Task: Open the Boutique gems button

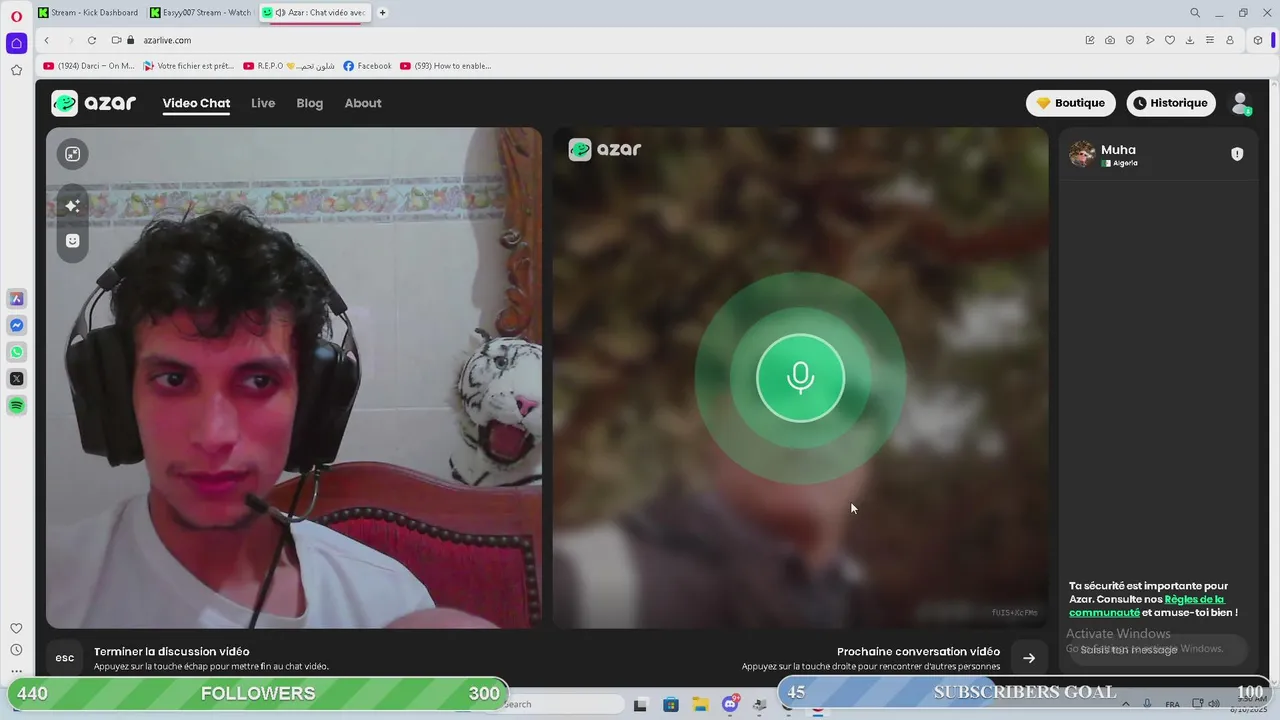Action: click(x=1071, y=103)
